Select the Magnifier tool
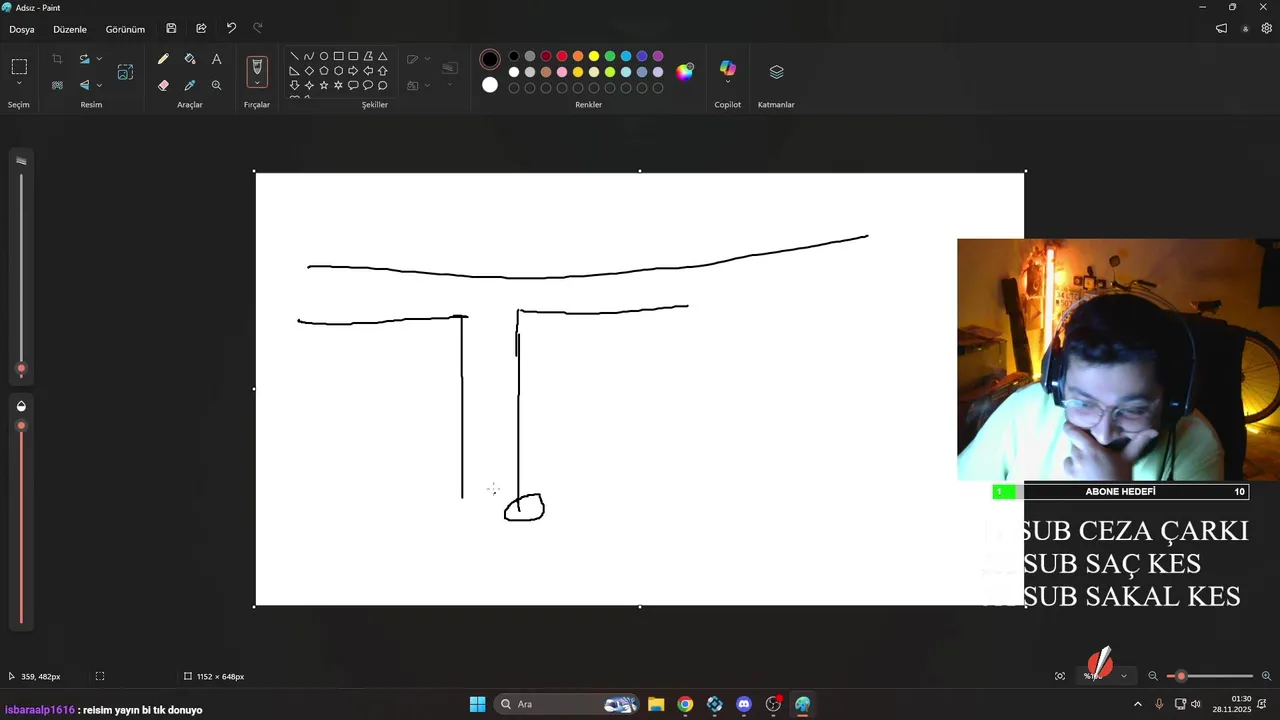The height and width of the screenshot is (720, 1280). [x=216, y=85]
